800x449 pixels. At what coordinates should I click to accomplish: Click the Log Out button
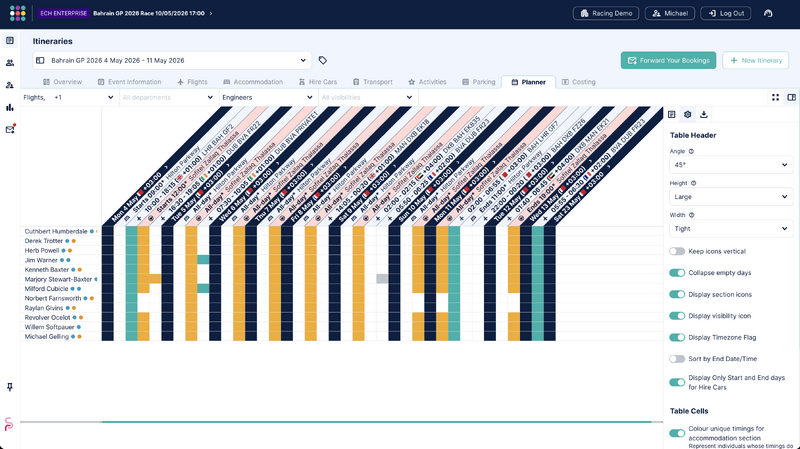click(x=726, y=13)
